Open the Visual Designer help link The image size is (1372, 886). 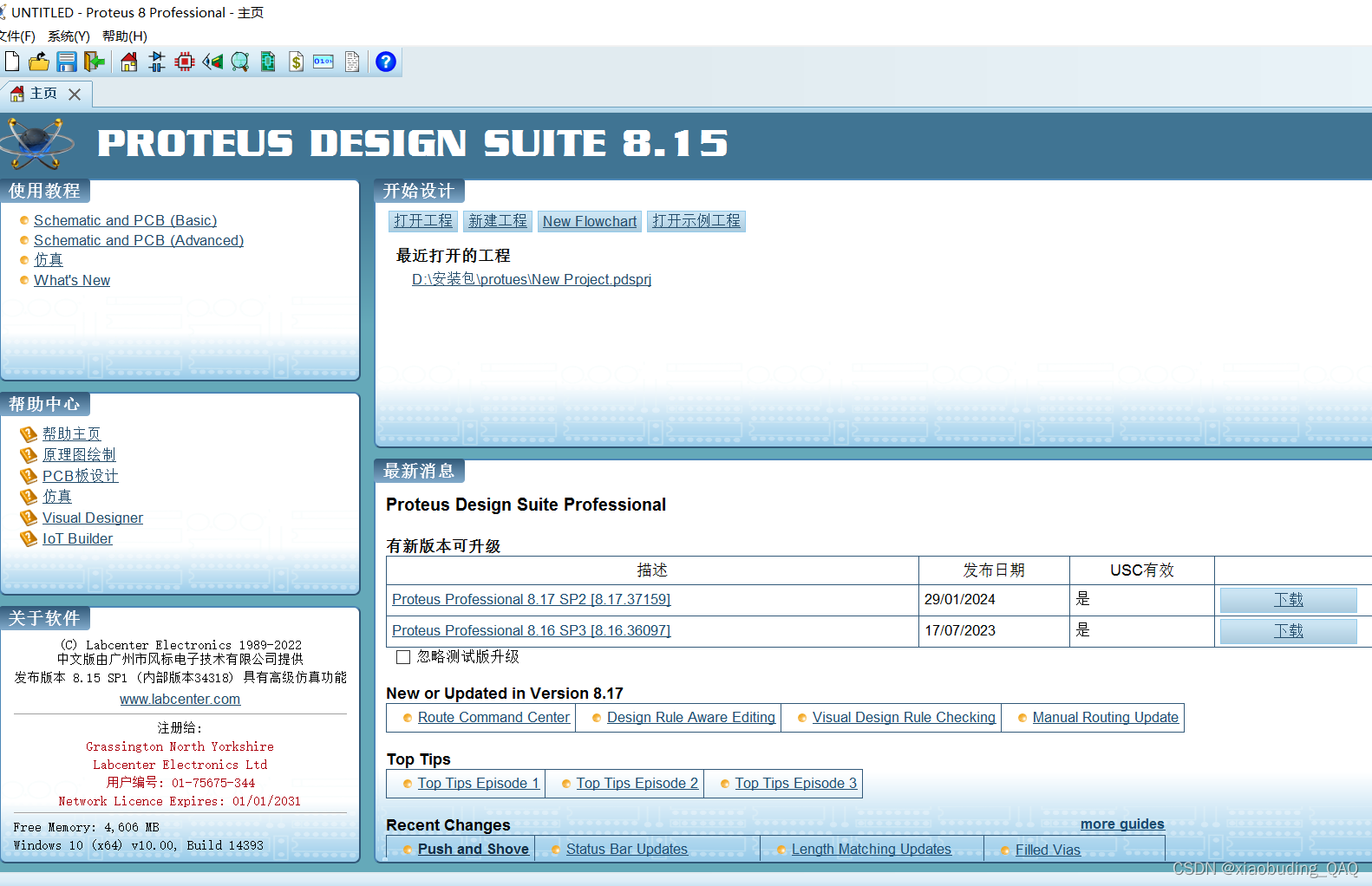coord(93,518)
